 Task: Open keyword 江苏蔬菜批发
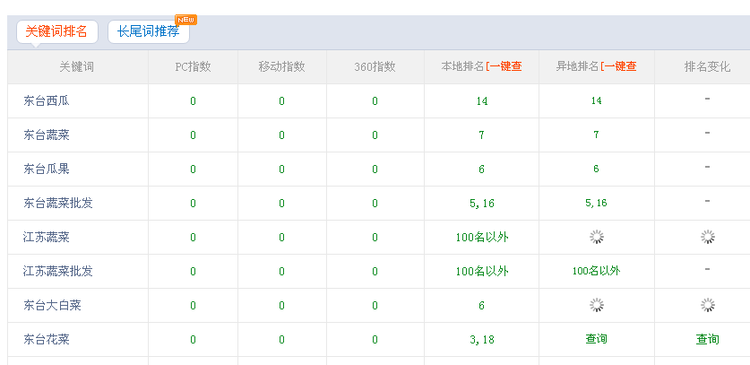pyautogui.click(x=58, y=271)
